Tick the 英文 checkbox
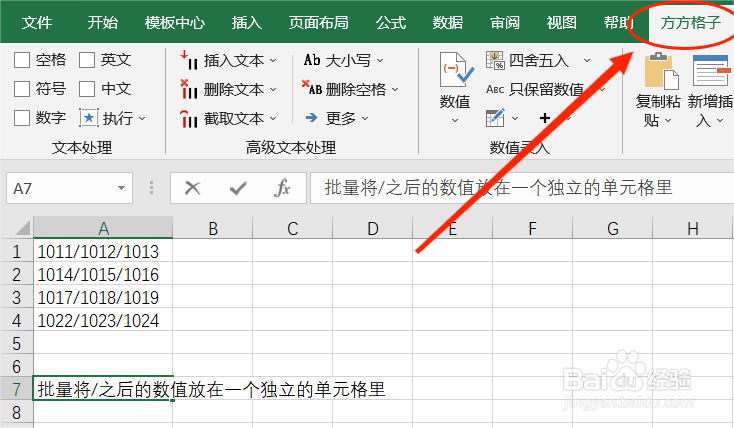734x428 pixels. tap(87, 60)
